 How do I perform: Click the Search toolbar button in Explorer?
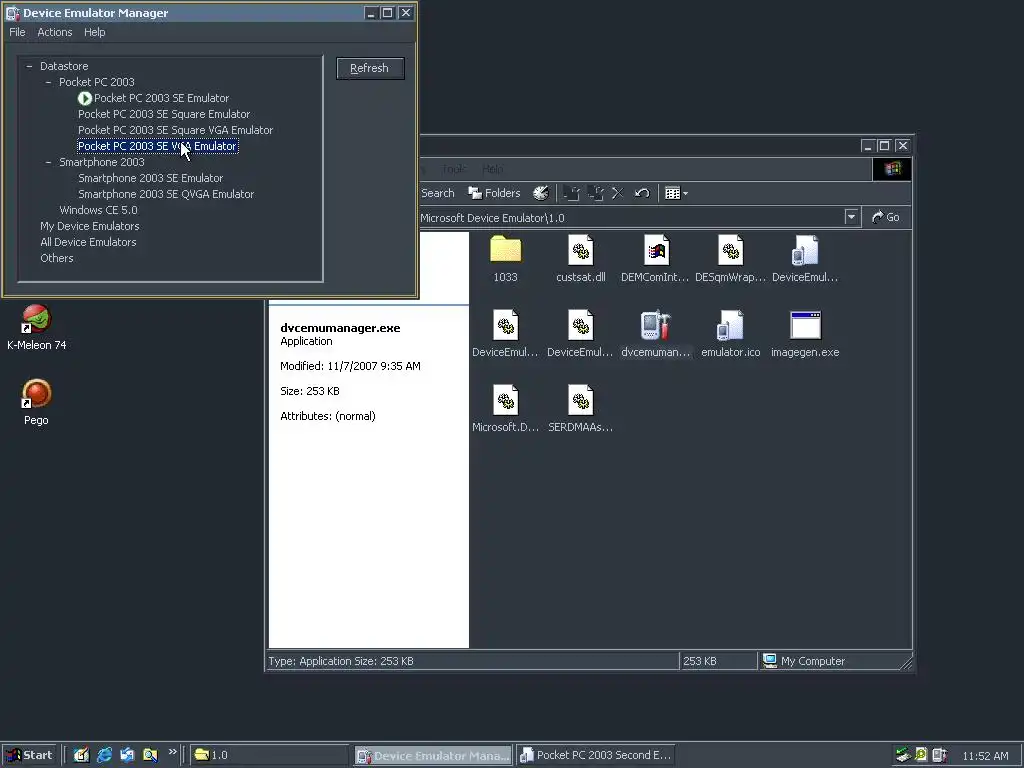pos(438,193)
